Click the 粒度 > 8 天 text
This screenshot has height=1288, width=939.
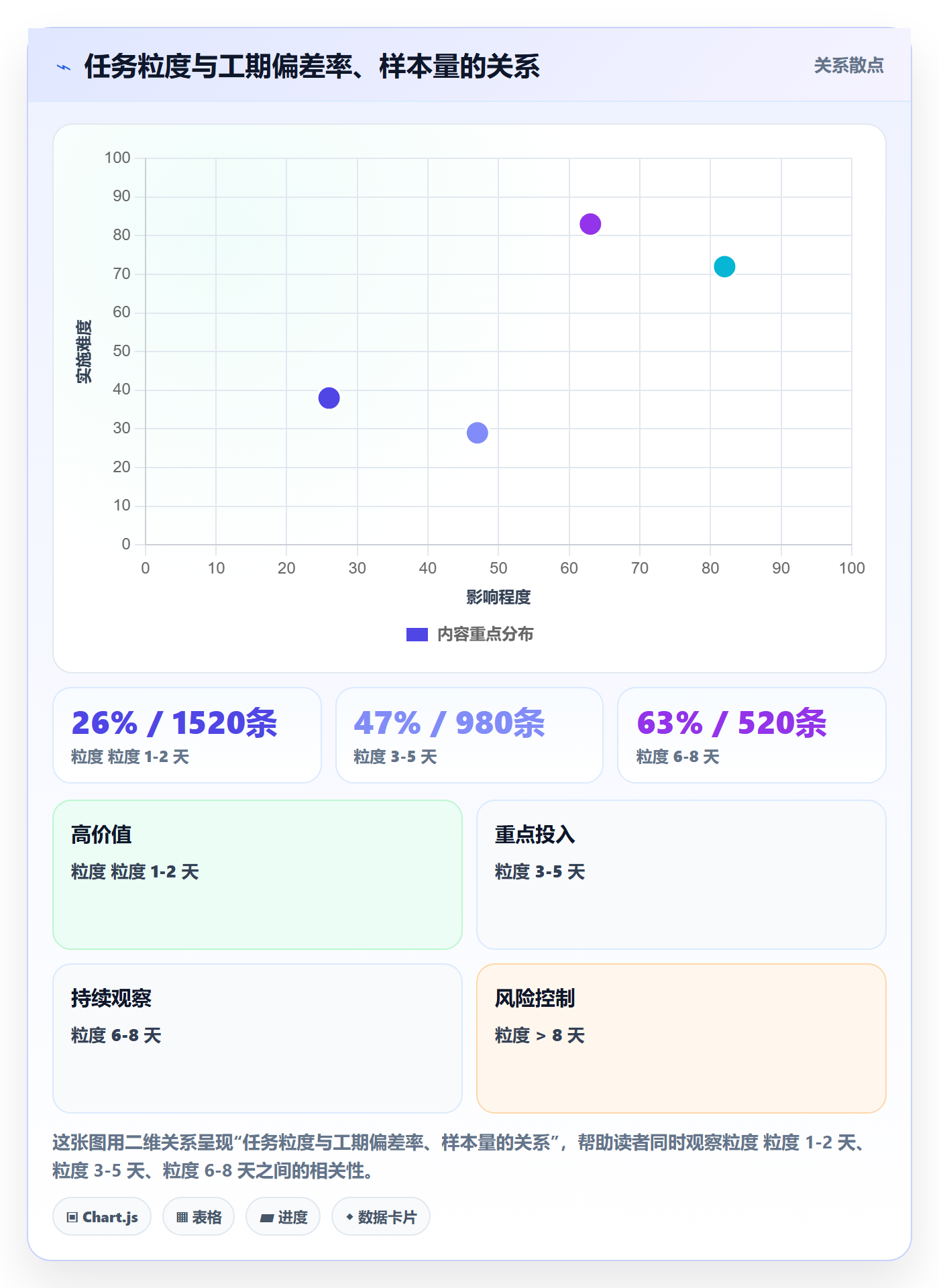pyautogui.click(x=540, y=1036)
